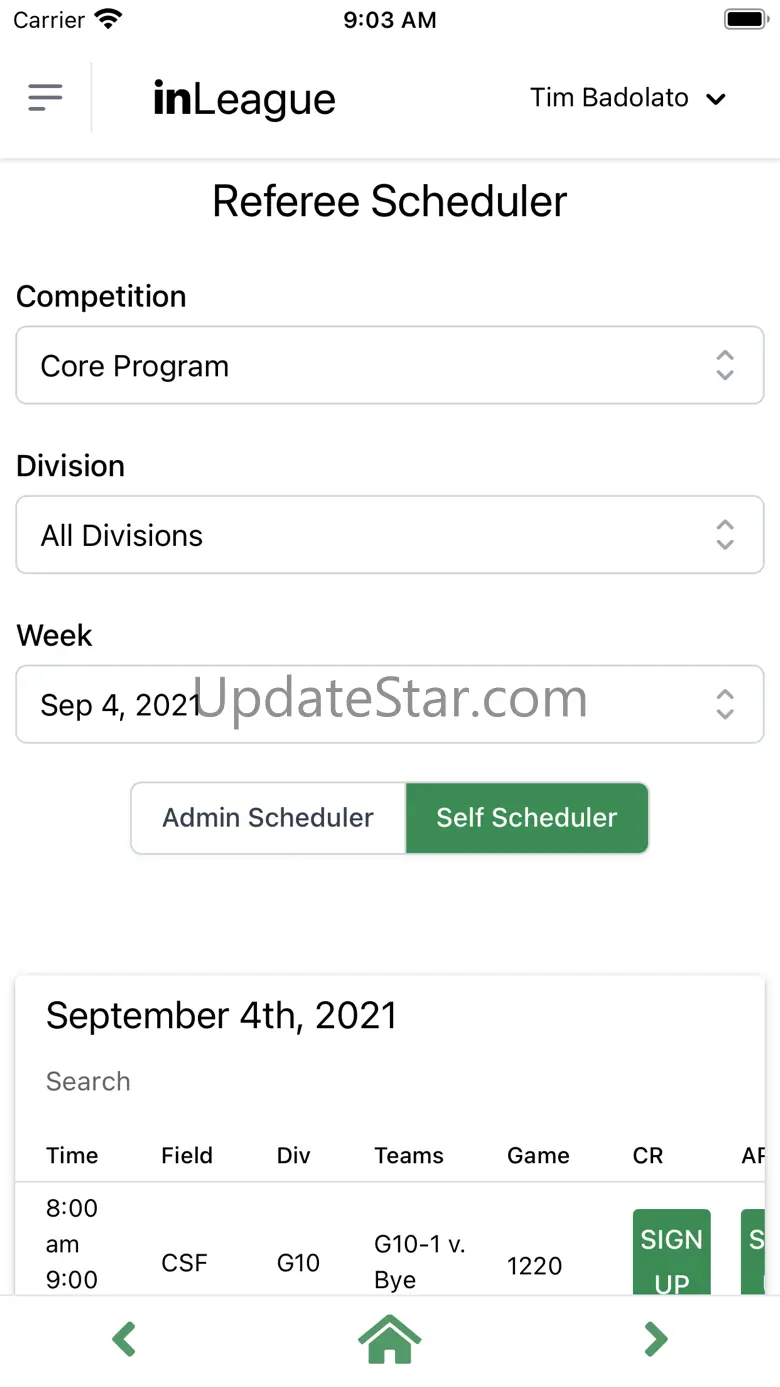
Task: Focus the Search games field
Action: pos(300,1081)
